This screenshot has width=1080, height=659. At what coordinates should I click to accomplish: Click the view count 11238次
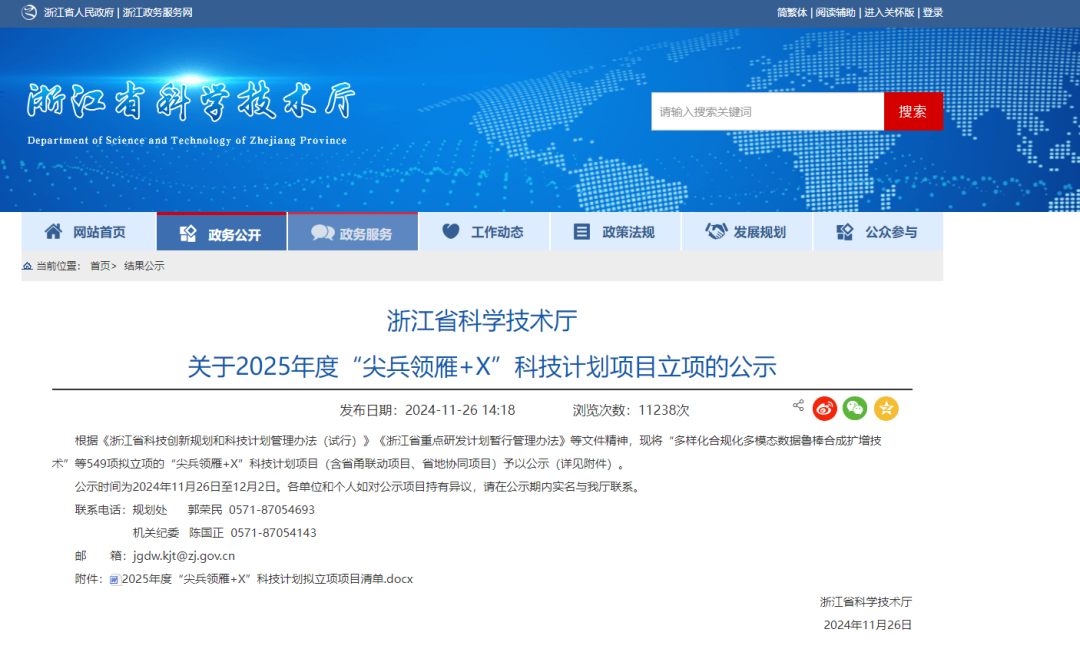pos(664,410)
